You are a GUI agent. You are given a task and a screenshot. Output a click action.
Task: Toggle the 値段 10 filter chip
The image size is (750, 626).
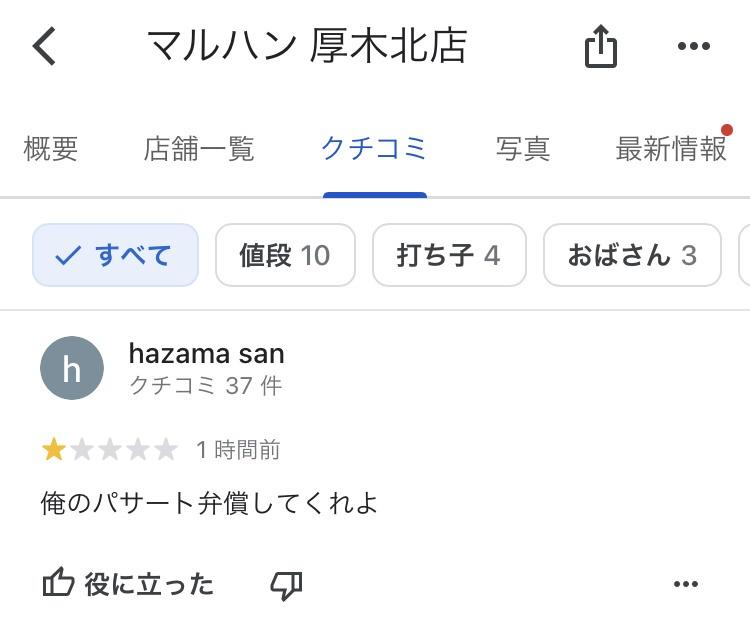(x=285, y=255)
